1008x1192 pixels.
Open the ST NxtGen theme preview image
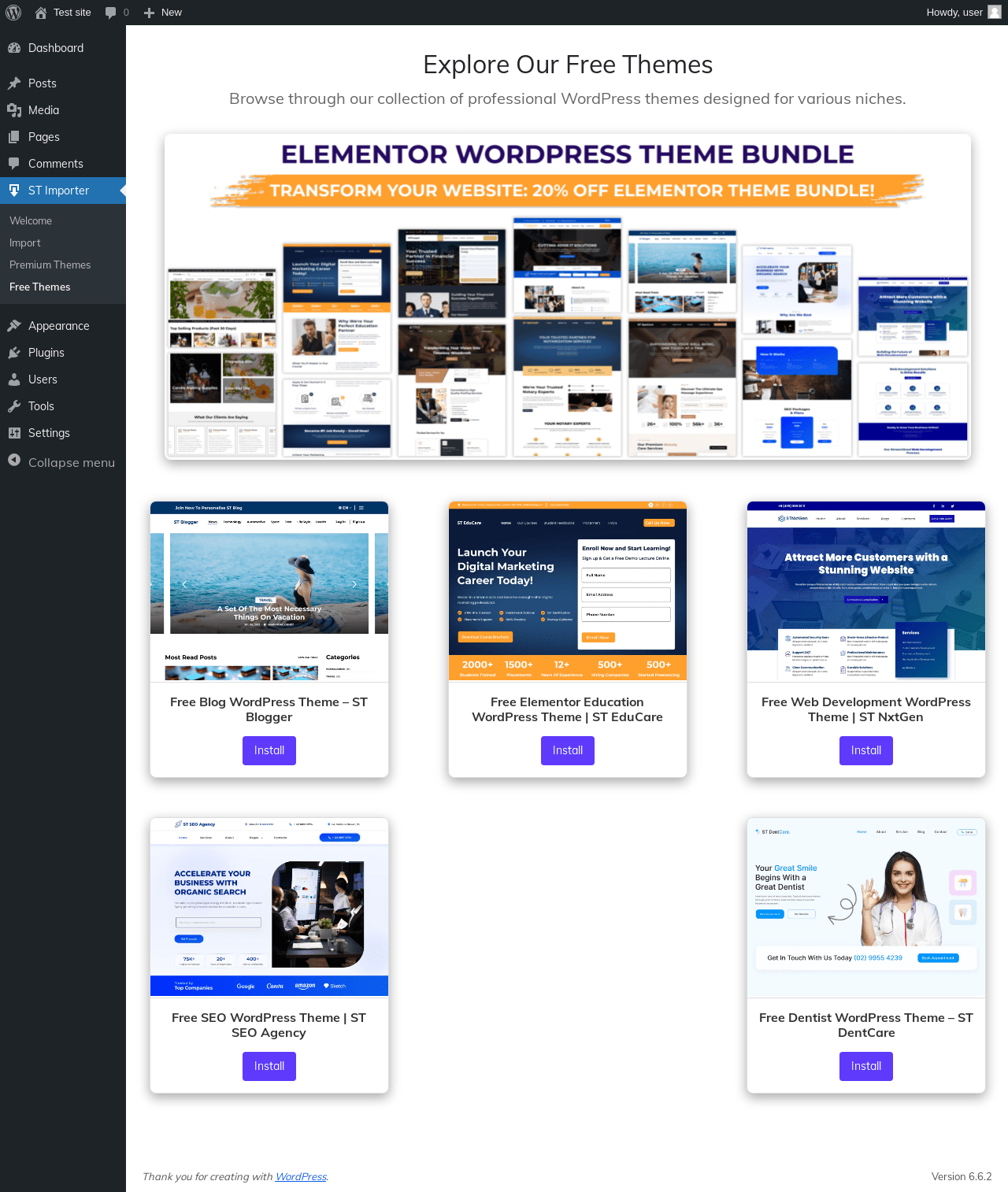pyautogui.click(x=866, y=592)
